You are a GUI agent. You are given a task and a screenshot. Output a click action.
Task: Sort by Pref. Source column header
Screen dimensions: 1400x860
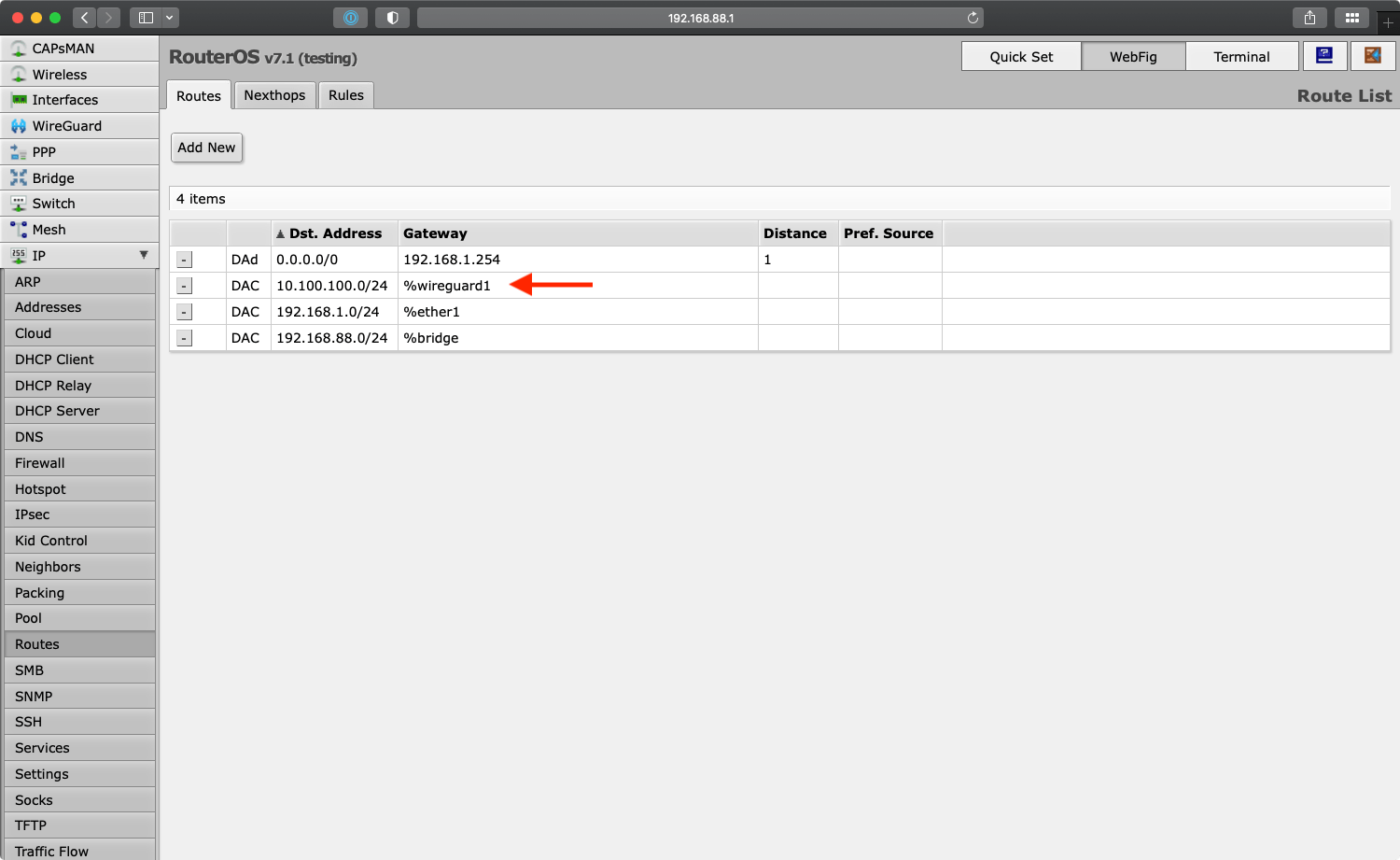pyautogui.click(x=889, y=233)
